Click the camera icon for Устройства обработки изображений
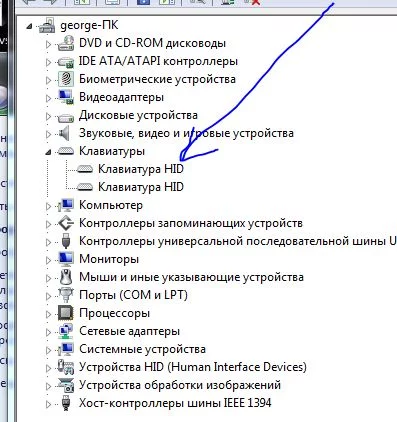The image size is (397, 422). pyautogui.click(x=66, y=385)
